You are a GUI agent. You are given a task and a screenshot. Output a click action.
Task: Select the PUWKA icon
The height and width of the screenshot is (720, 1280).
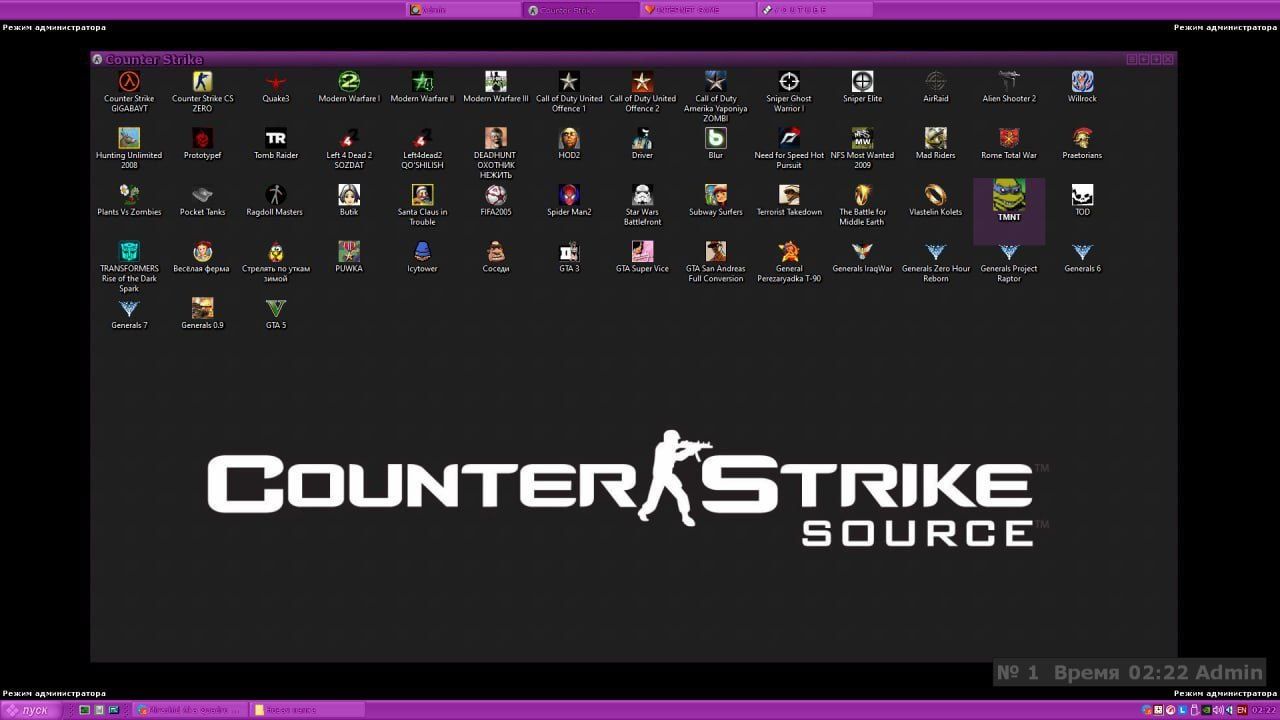click(x=349, y=251)
